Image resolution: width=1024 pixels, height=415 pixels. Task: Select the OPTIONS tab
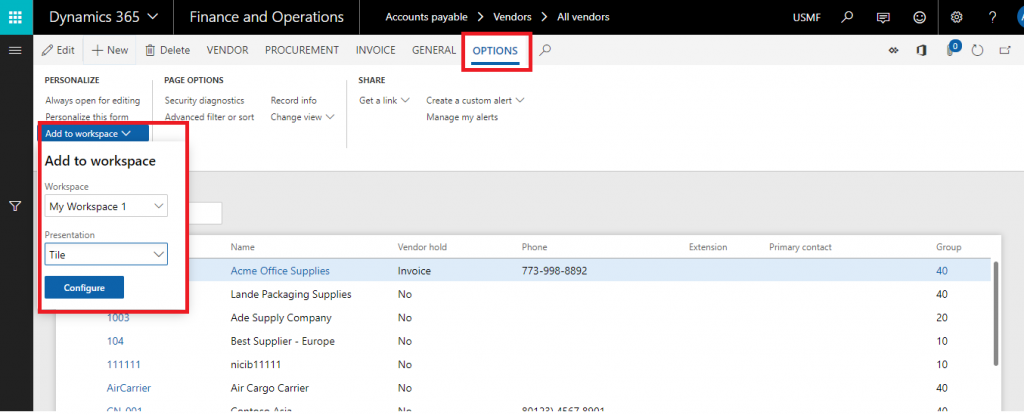coord(495,50)
